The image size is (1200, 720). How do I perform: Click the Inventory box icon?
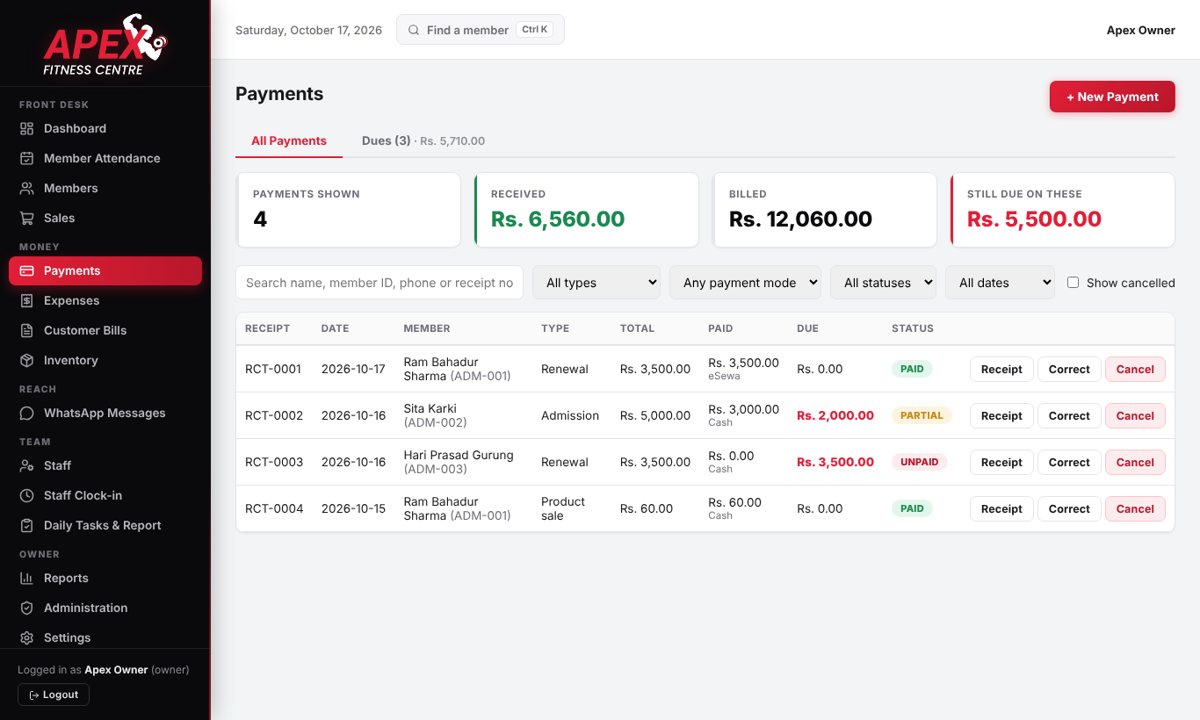point(27,361)
